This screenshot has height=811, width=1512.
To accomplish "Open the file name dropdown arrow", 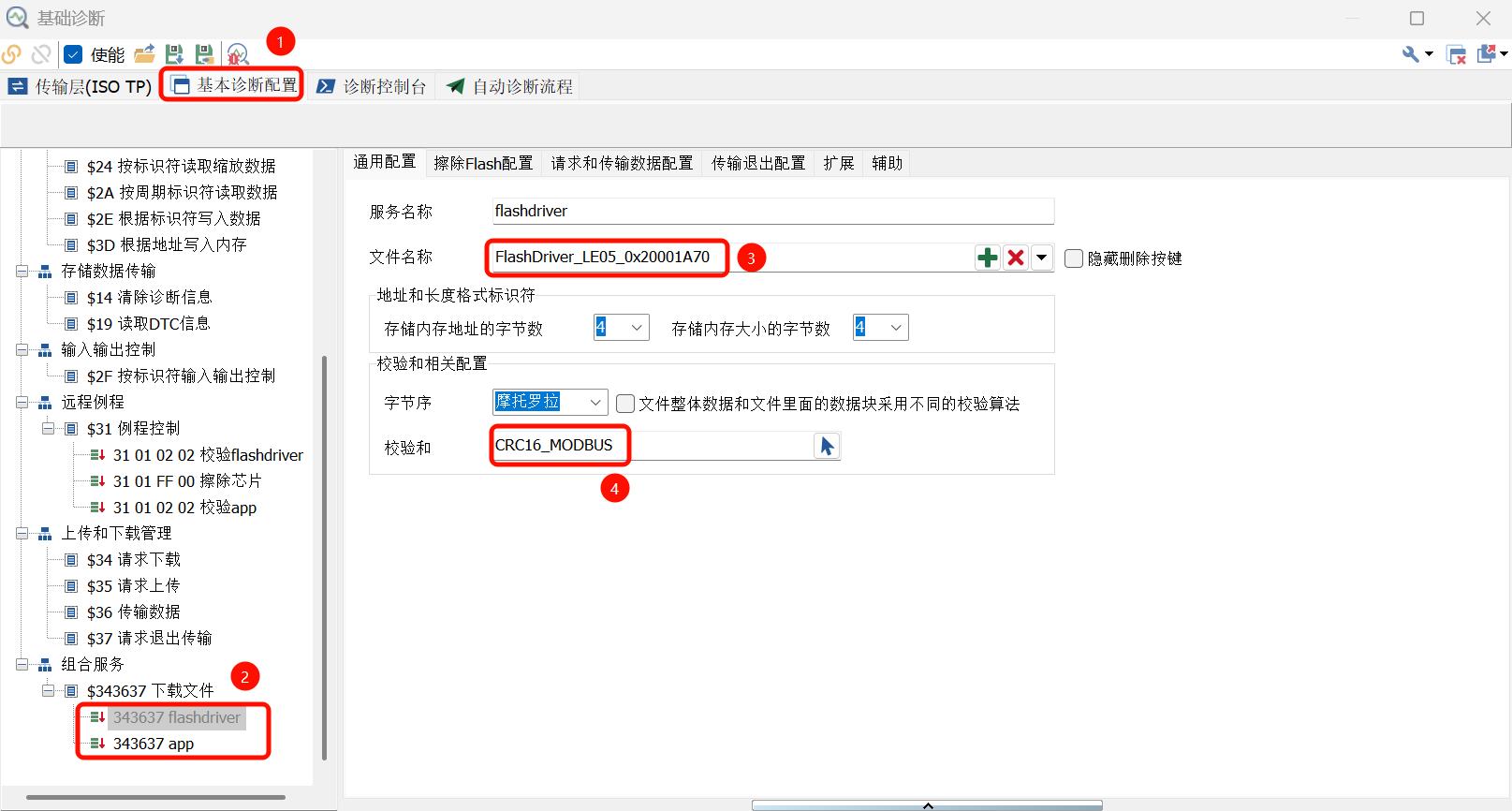I will pyautogui.click(x=1042, y=258).
